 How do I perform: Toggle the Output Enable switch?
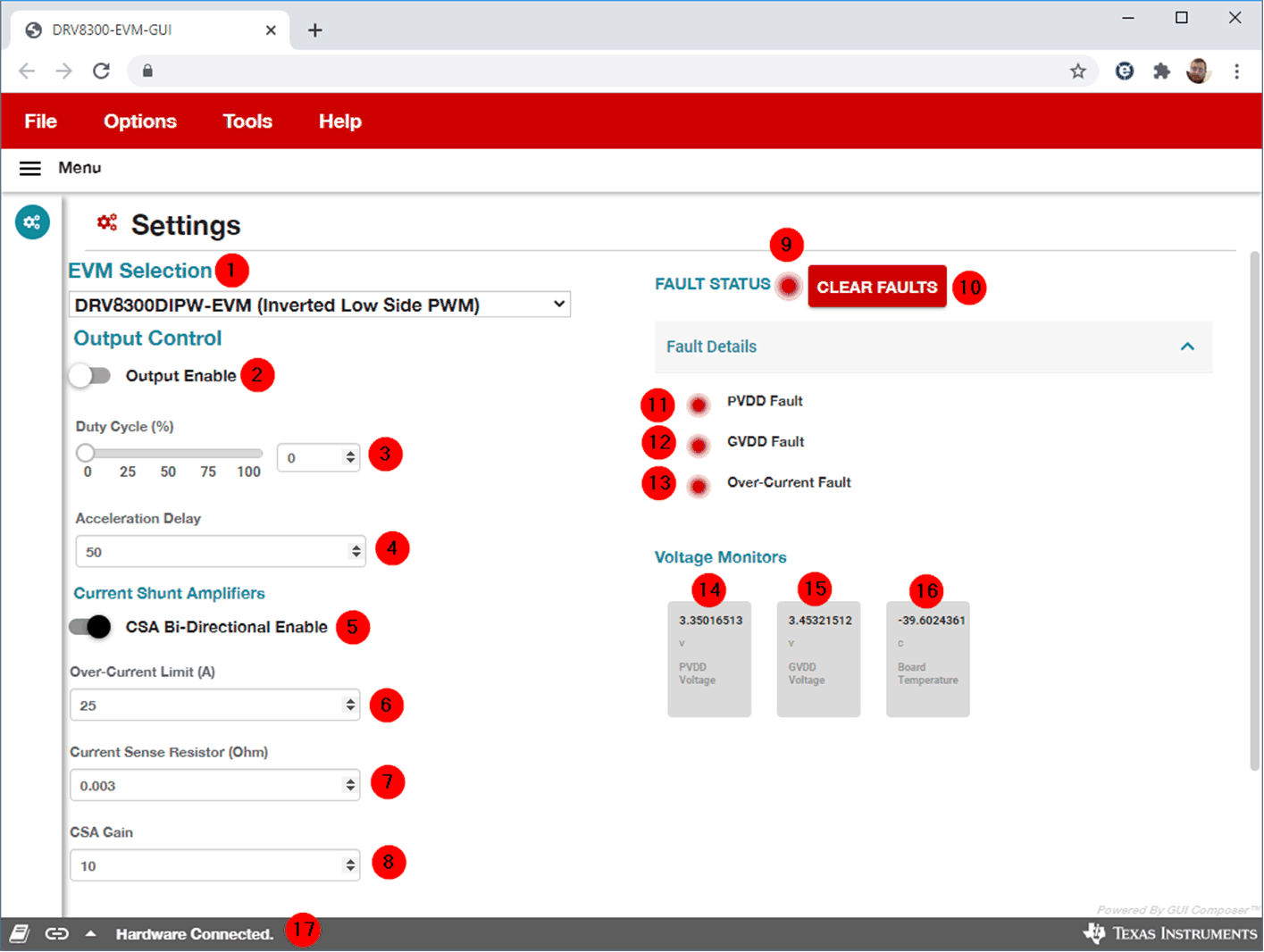click(x=90, y=376)
